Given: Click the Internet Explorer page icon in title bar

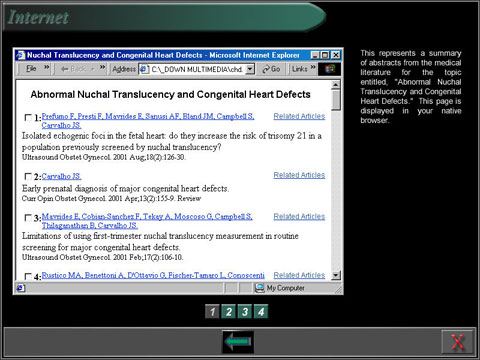Looking at the screenshot, I should click(x=21, y=55).
